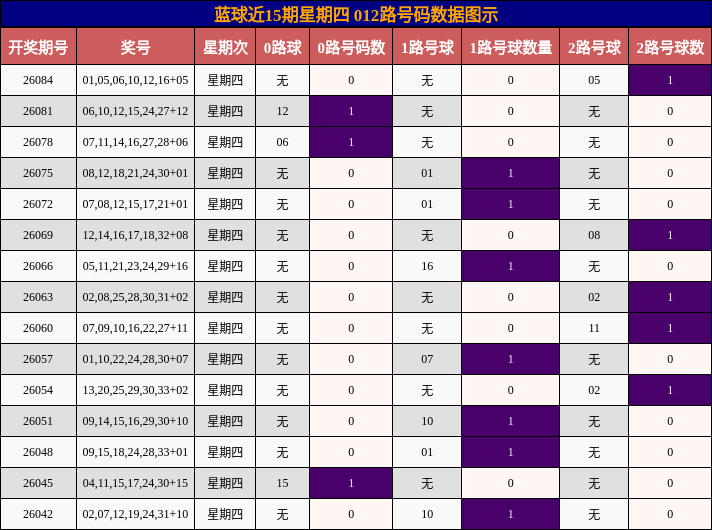Select period number 26066

coord(38,266)
